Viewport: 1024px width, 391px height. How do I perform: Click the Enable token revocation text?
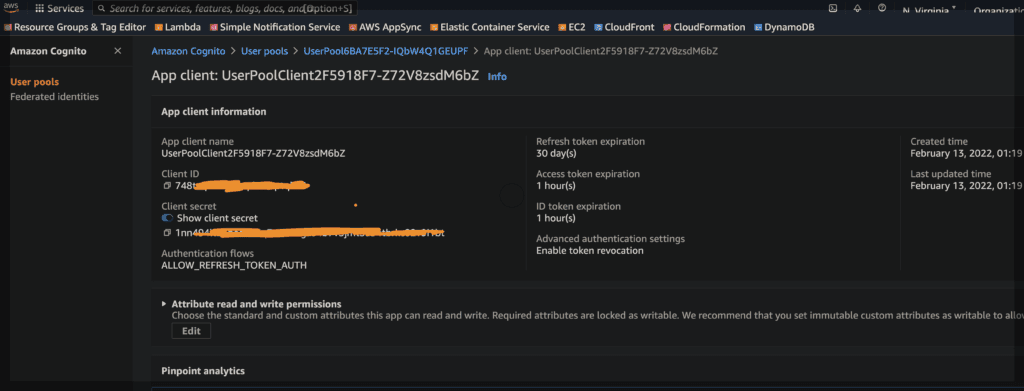pyautogui.click(x=590, y=251)
